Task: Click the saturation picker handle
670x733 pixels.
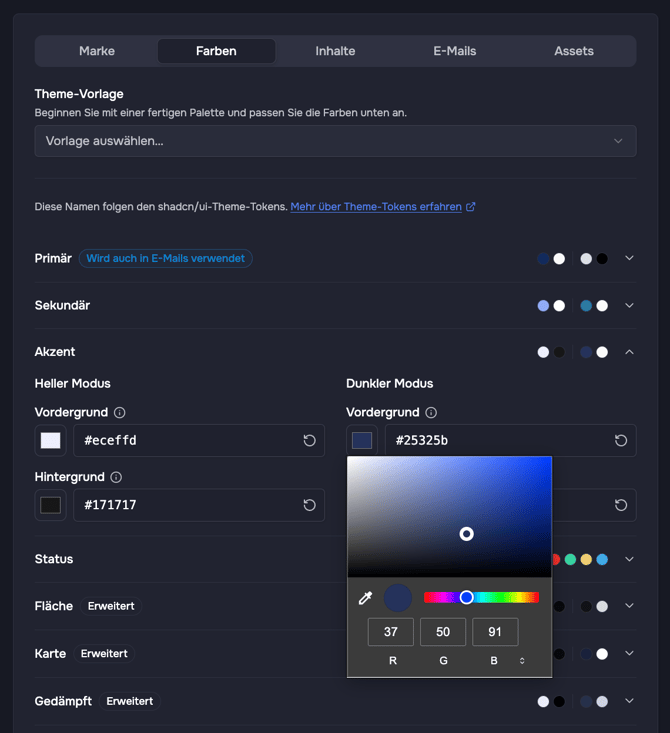Action: (x=466, y=534)
